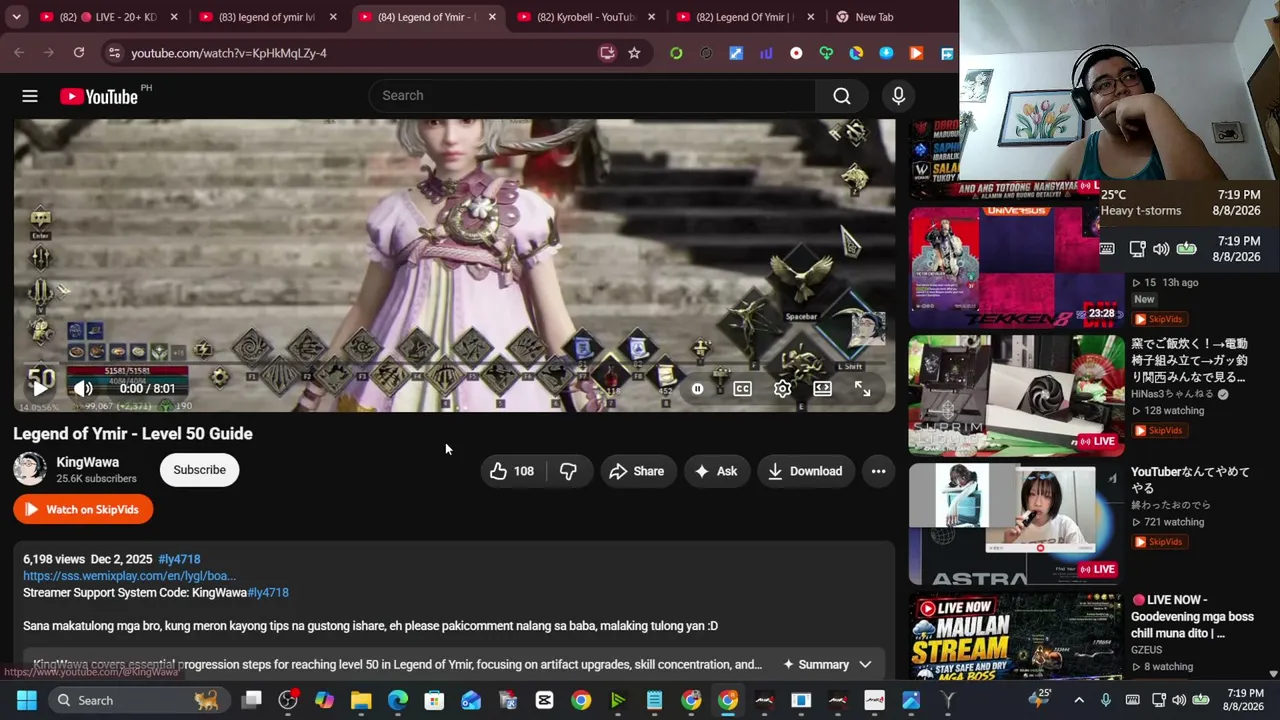Switch to the Kyrobell YouTube tab
The height and width of the screenshot is (720, 1280).
584,17
